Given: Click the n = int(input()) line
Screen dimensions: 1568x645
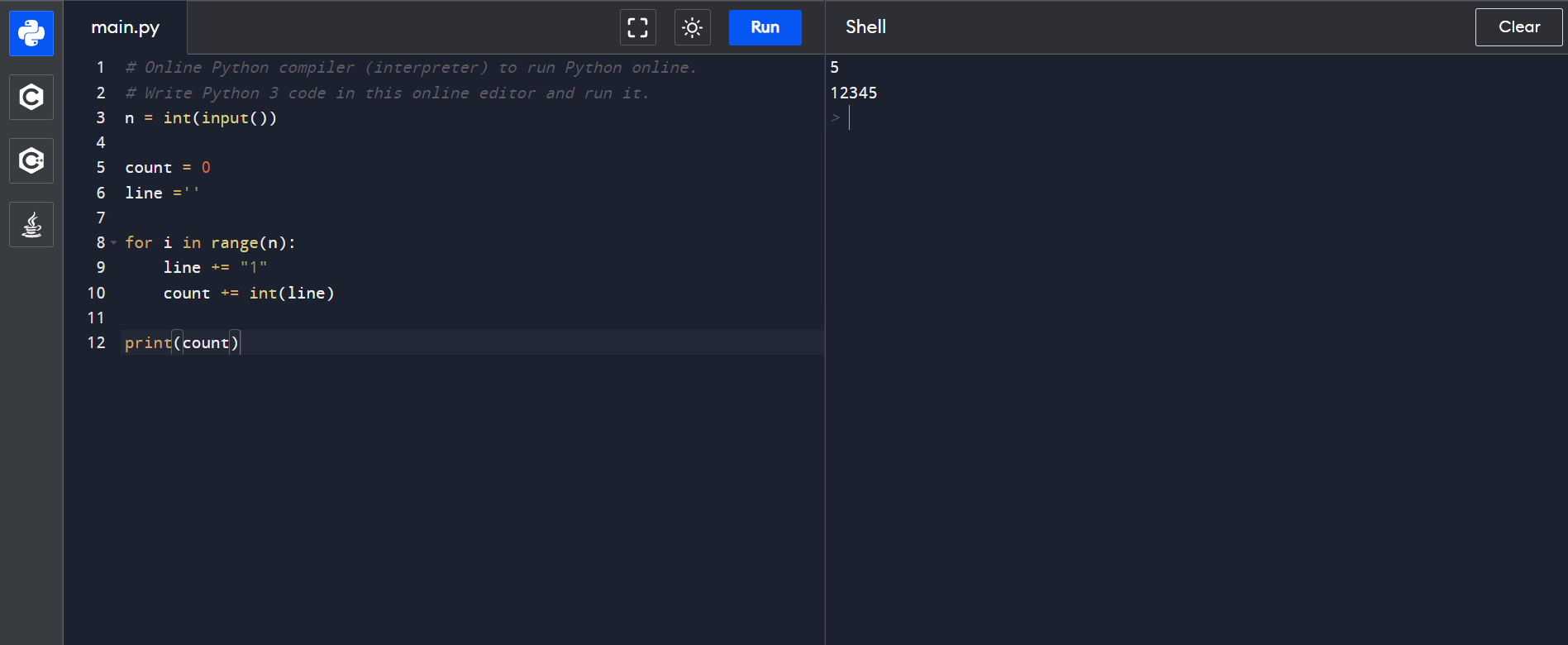Looking at the screenshot, I should [201, 118].
